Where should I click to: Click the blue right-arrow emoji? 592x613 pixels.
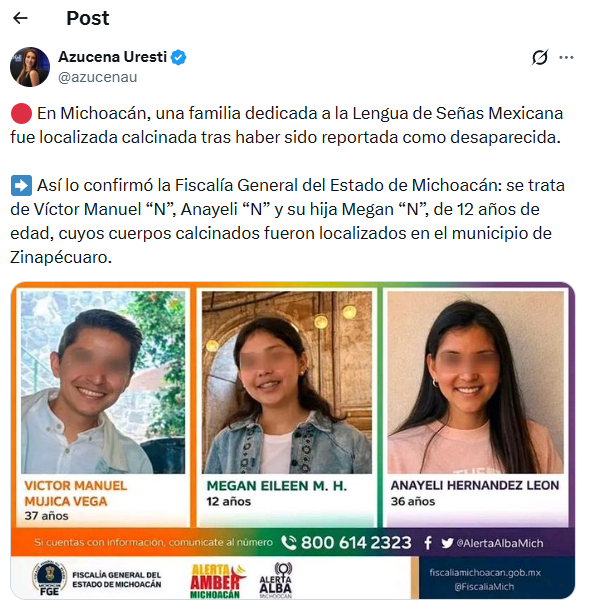click(x=21, y=186)
